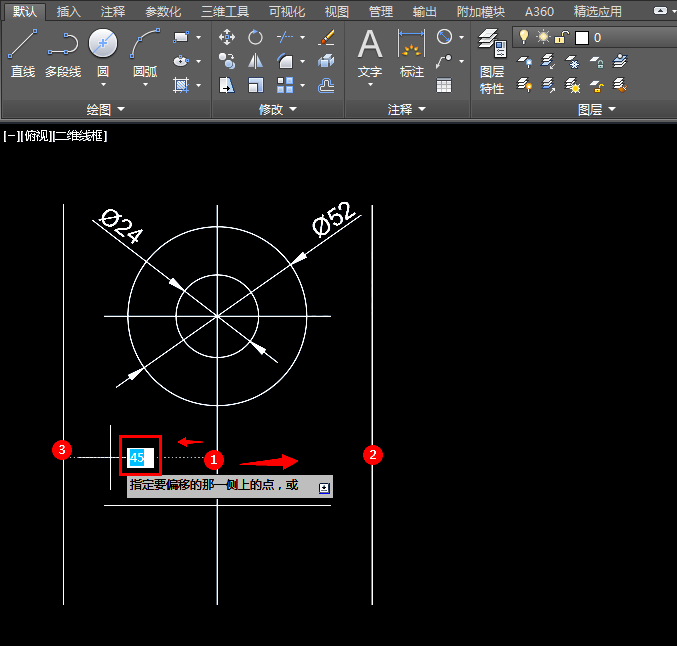The image size is (677, 646).
Task: Open the 参数化 ribbon tab
Action: (163, 12)
